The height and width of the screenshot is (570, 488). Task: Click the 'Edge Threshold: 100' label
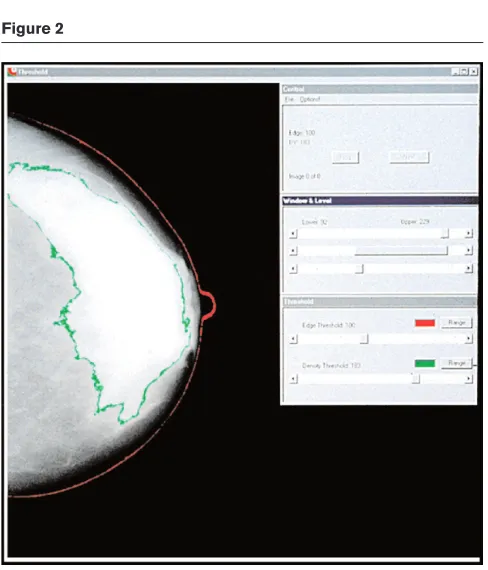coord(328,325)
